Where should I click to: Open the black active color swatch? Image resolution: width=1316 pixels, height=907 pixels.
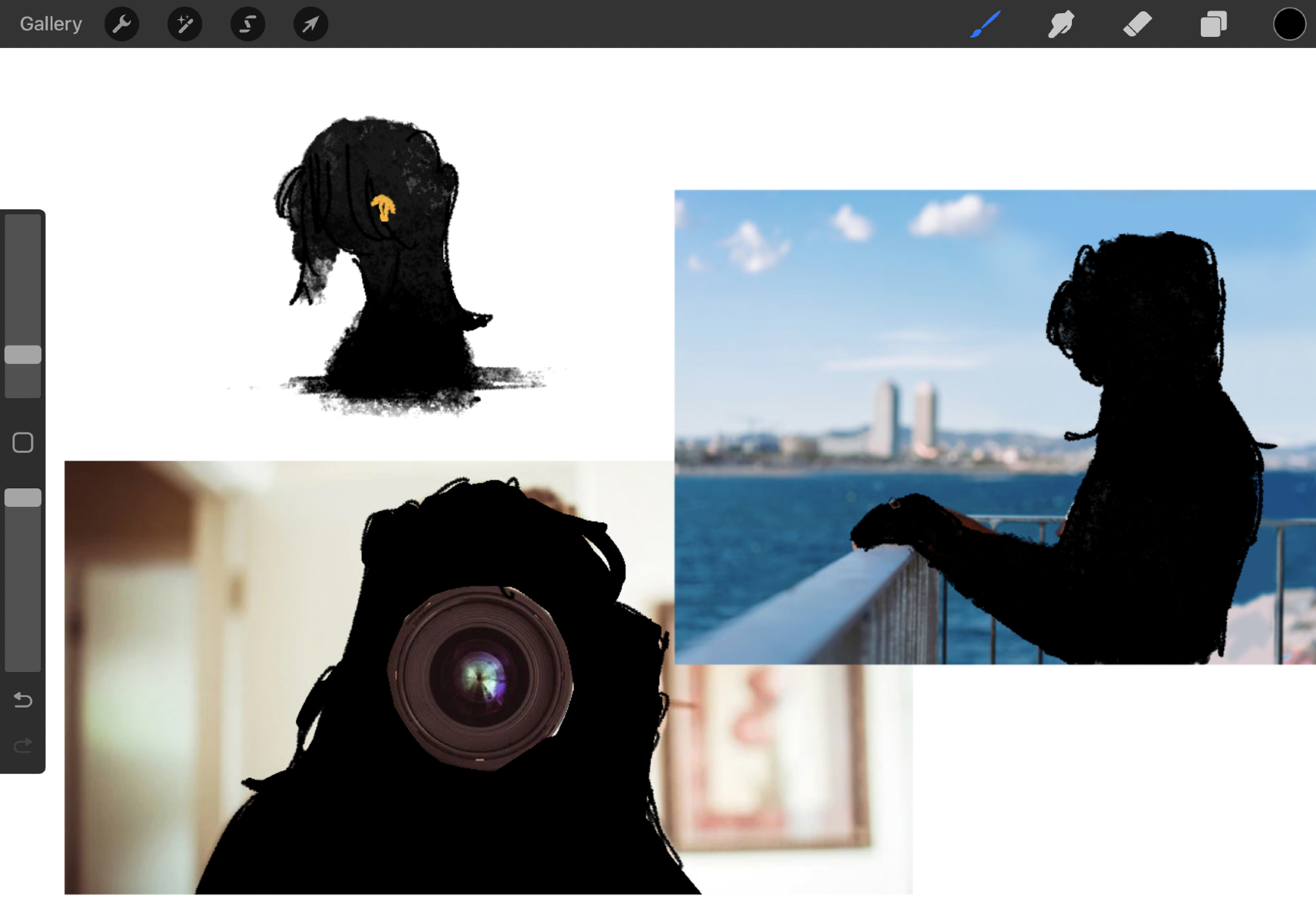(x=1288, y=24)
